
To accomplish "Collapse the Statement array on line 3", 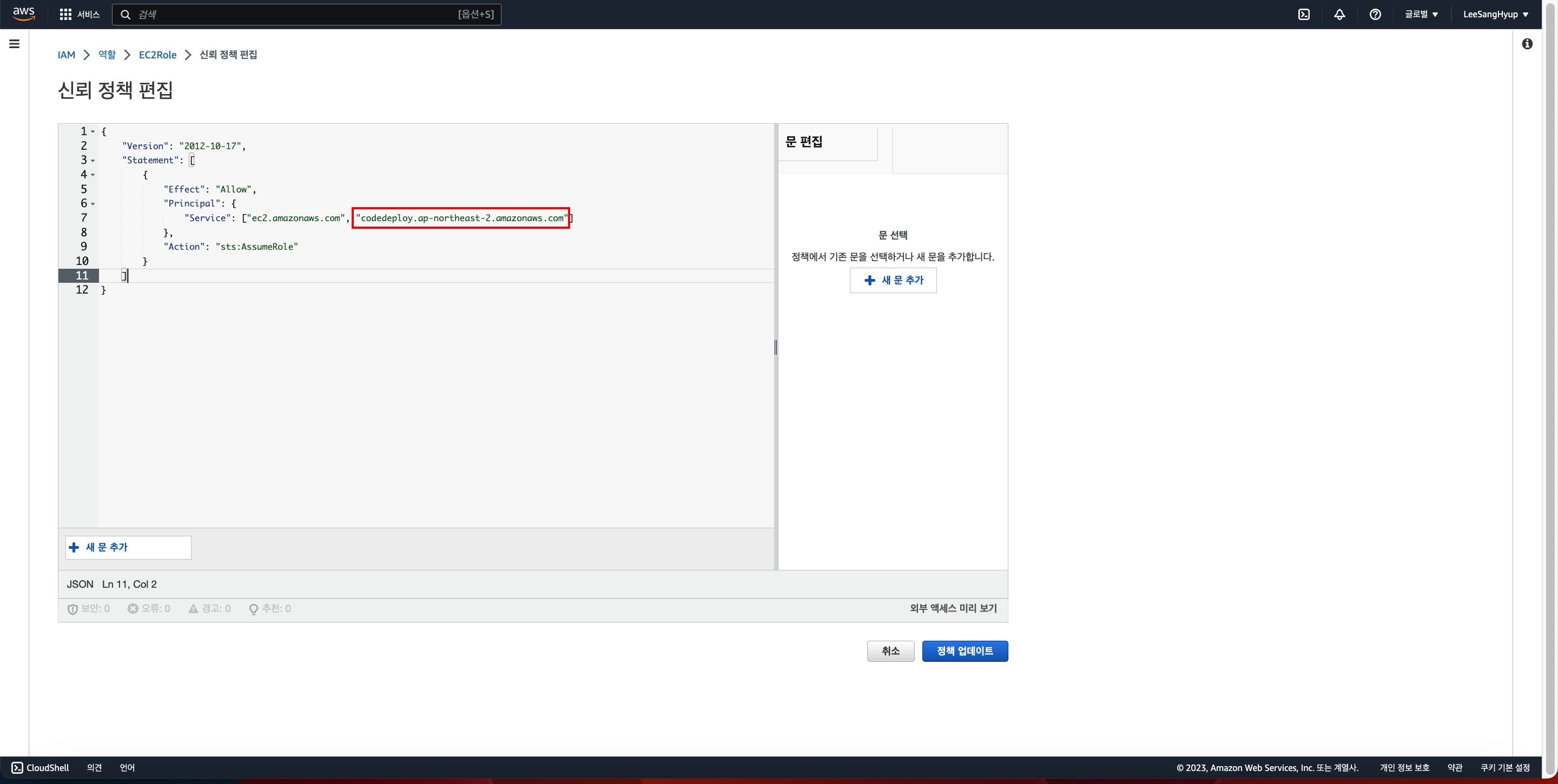I will tap(93, 161).
